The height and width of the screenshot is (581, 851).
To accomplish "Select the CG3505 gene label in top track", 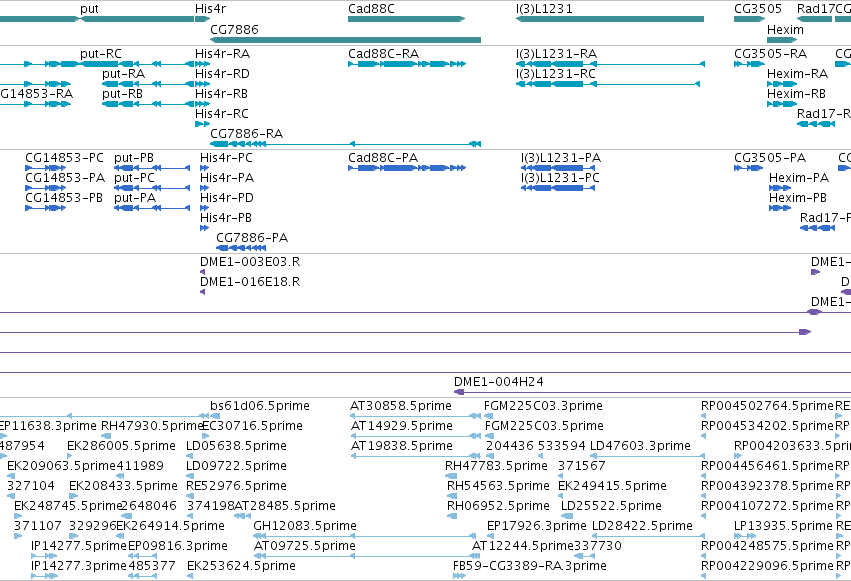I will pos(758,9).
